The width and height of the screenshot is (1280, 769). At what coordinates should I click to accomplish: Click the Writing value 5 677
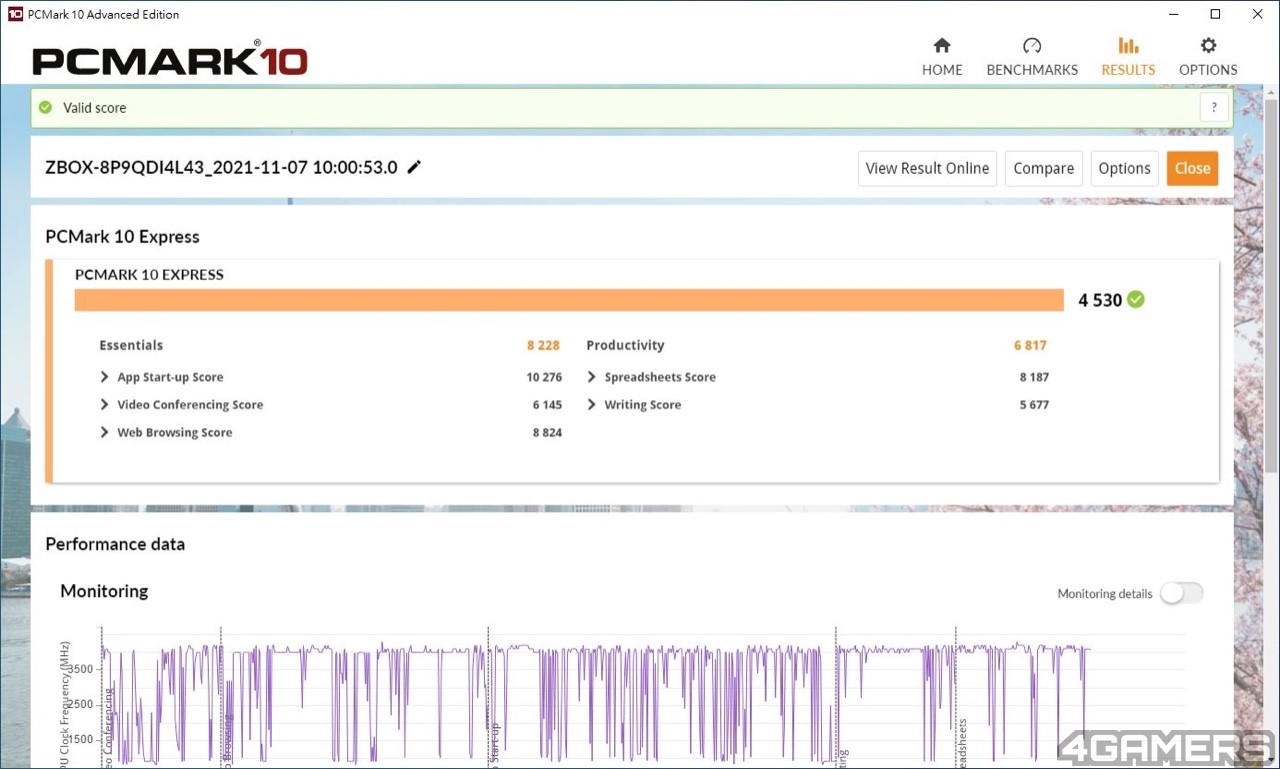click(x=1034, y=405)
